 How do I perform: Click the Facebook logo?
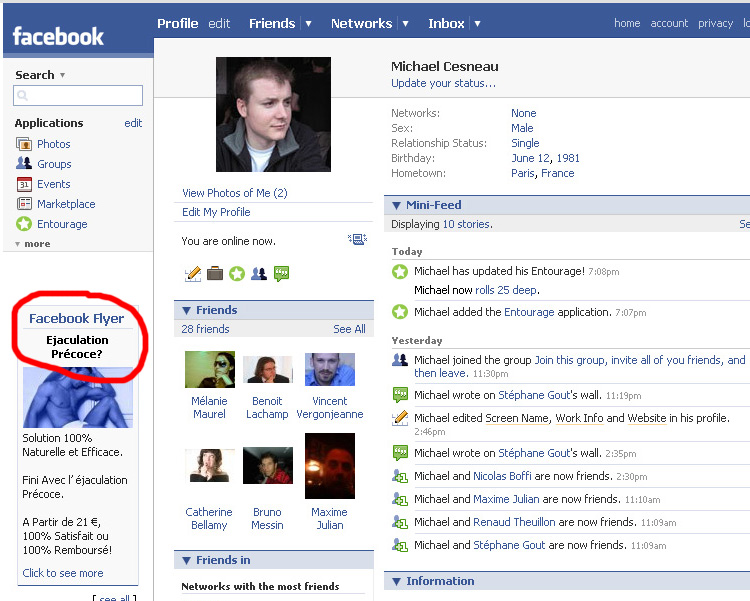(x=58, y=36)
